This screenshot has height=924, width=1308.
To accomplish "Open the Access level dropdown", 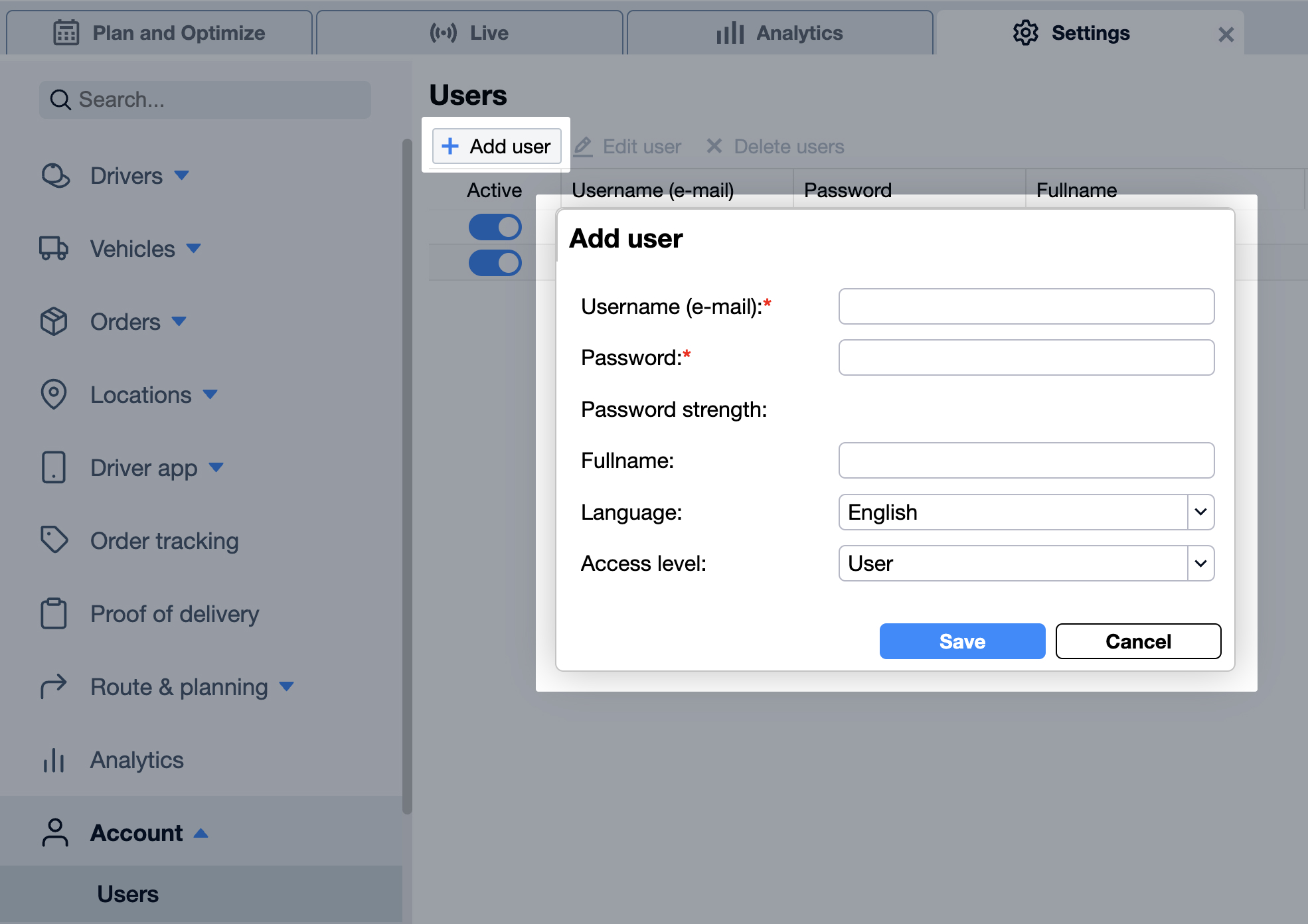I will tap(1200, 564).
